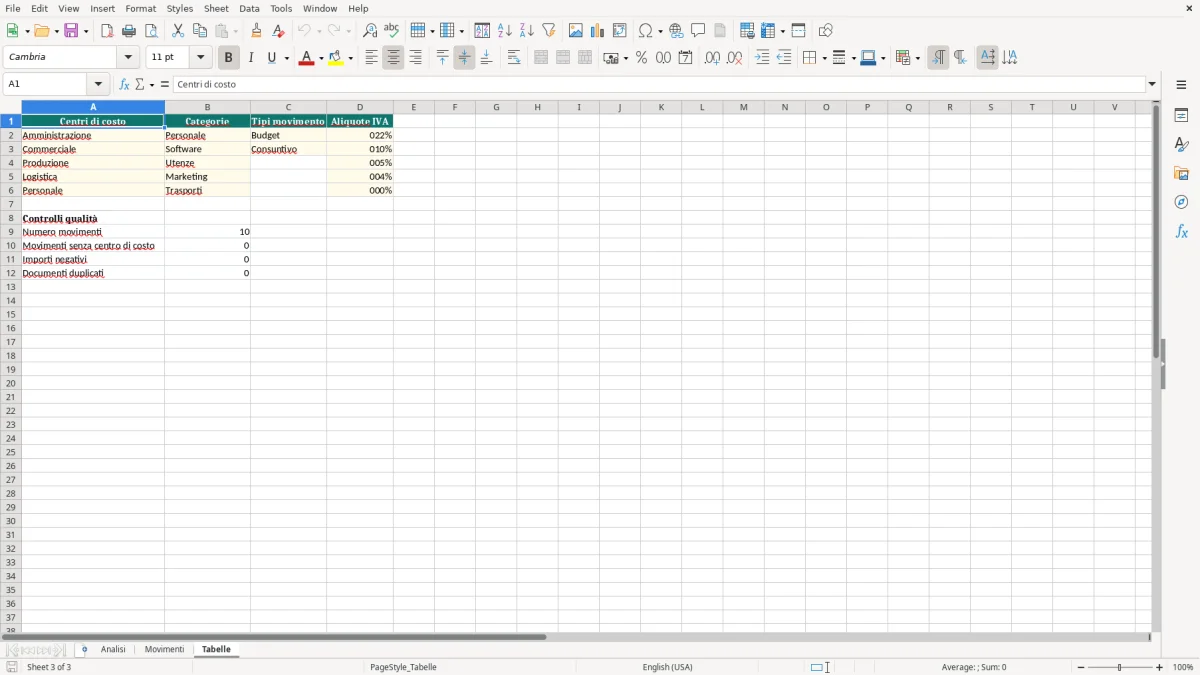Click the Insert Comment icon
1200x675 pixels.
tap(698, 31)
